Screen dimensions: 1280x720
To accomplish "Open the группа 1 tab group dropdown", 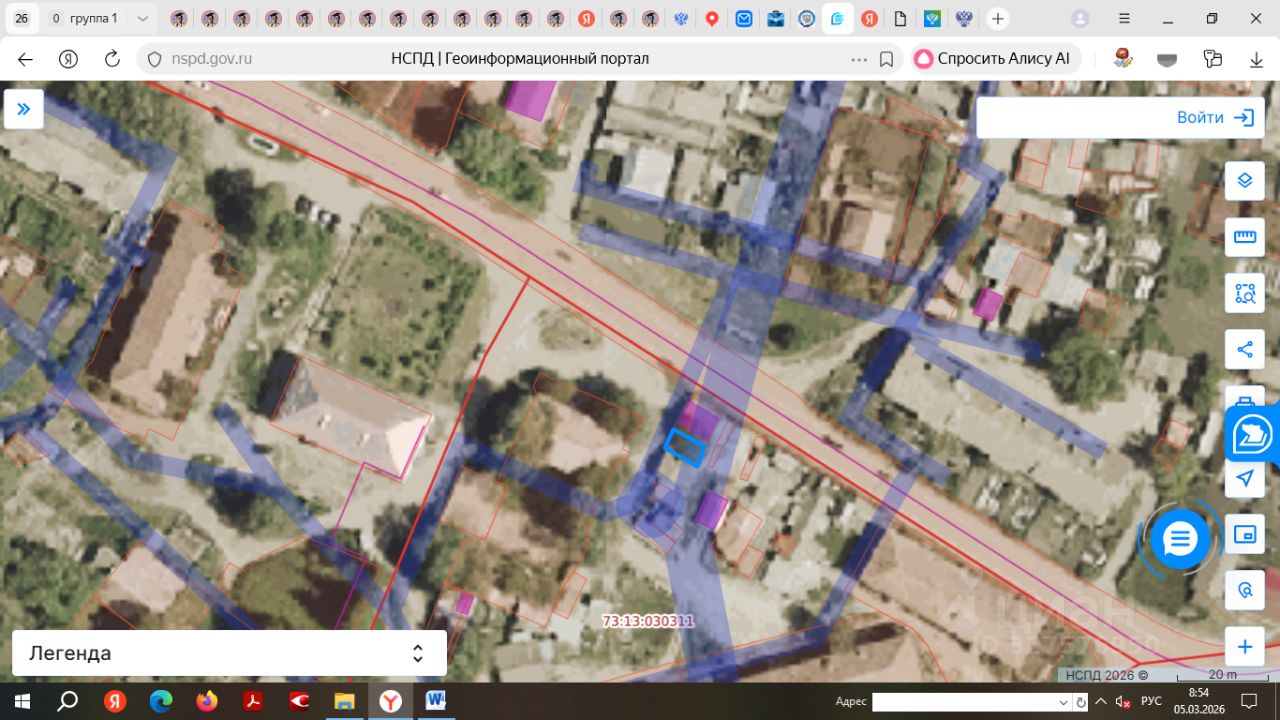I will tap(143, 19).
